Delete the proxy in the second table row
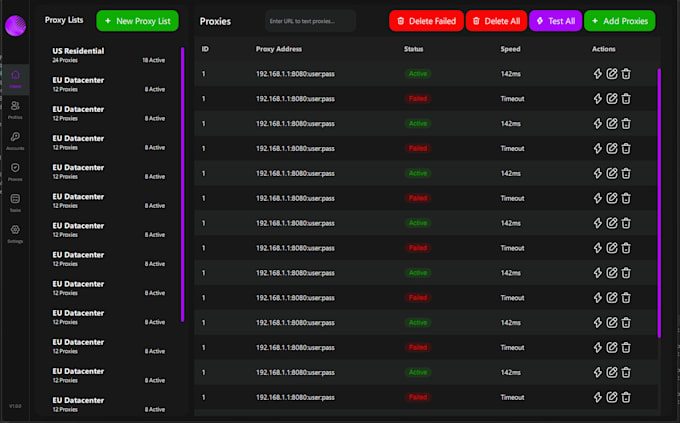The image size is (680, 423). pos(626,99)
